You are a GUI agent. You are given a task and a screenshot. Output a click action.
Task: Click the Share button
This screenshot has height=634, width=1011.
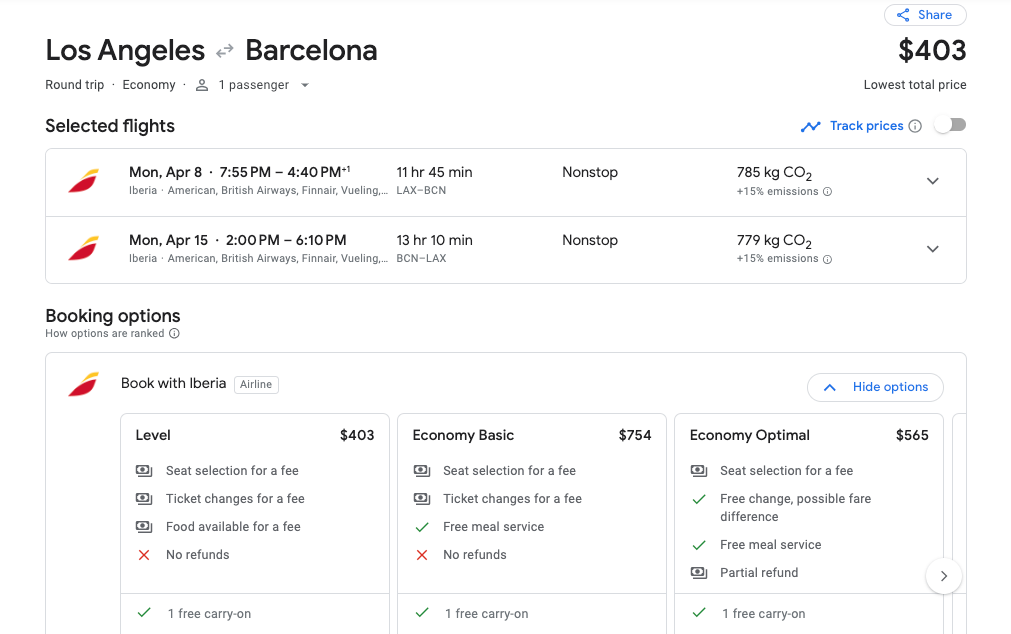(x=924, y=15)
